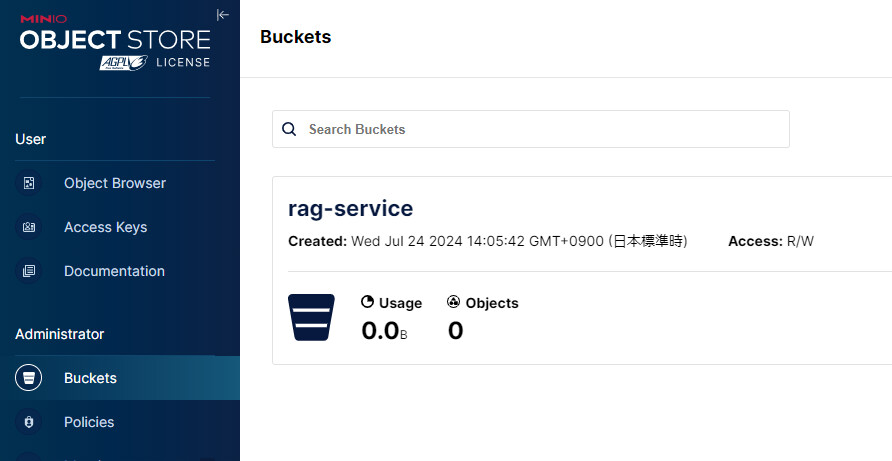Focus the Search Buckets field

(531, 129)
